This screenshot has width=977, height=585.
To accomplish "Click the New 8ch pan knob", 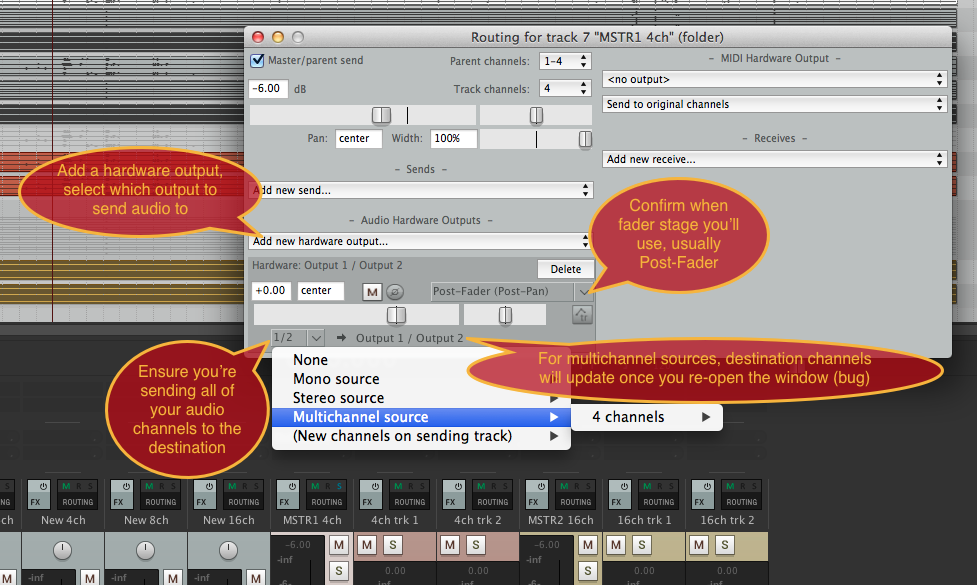I will tap(145, 550).
